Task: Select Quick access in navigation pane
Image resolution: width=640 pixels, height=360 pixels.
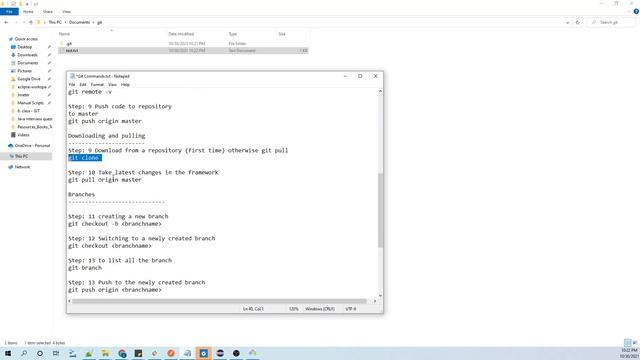Action: point(26,39)
